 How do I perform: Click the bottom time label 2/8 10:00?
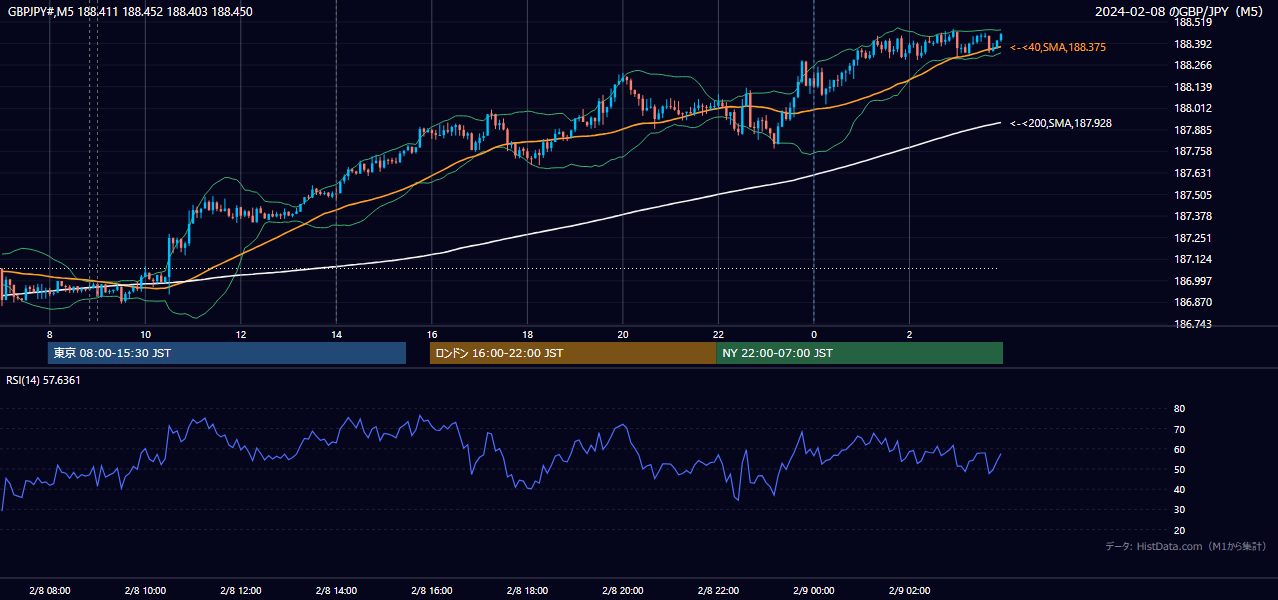[145, 590]
